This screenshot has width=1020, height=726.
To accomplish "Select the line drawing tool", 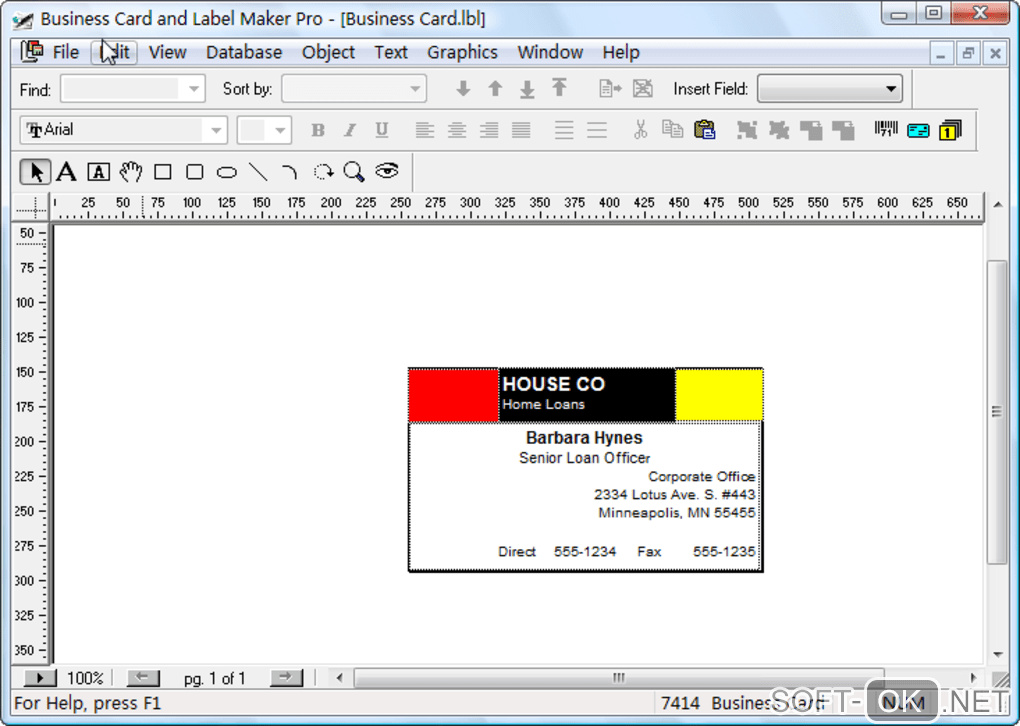I will [258, 172].
